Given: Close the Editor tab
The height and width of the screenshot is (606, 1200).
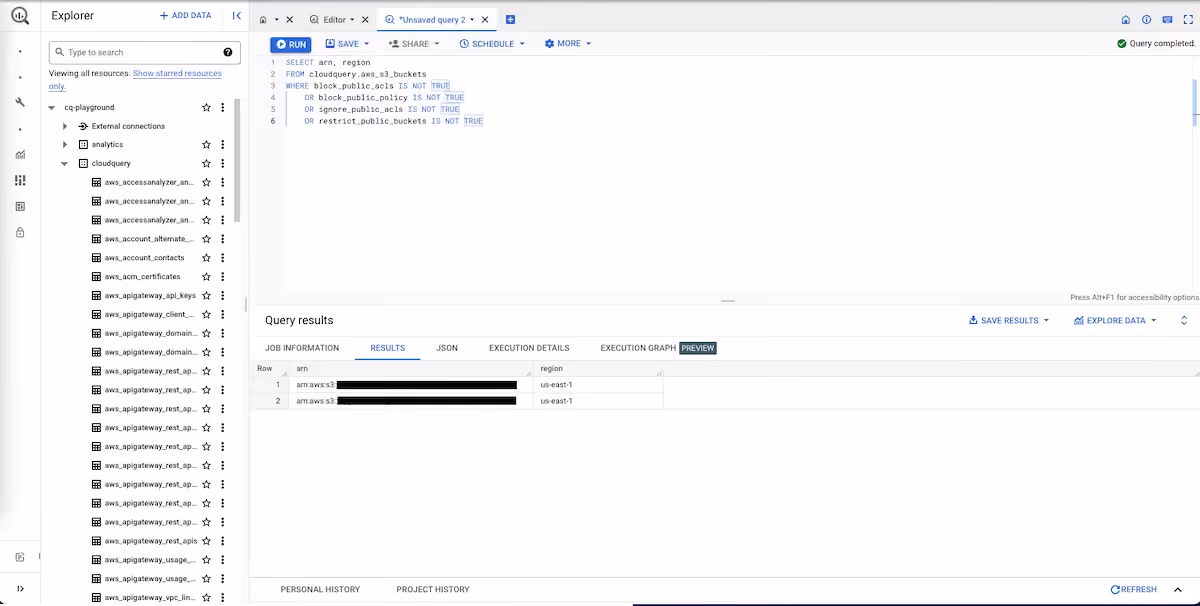Looking at the screenshot, I should coord(364,19).
